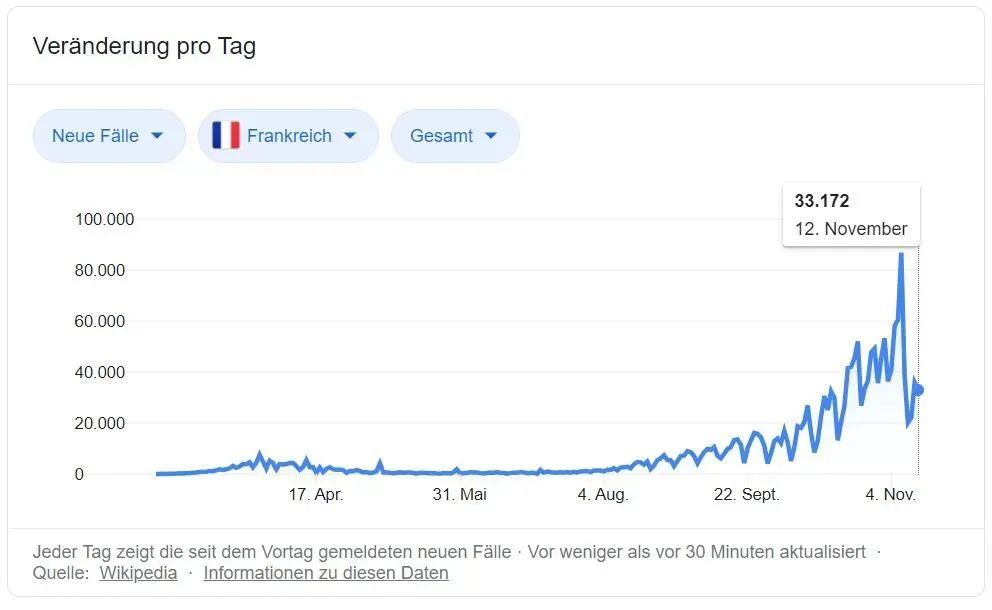Click the 12. November tooltip date text

coord(851,228)
